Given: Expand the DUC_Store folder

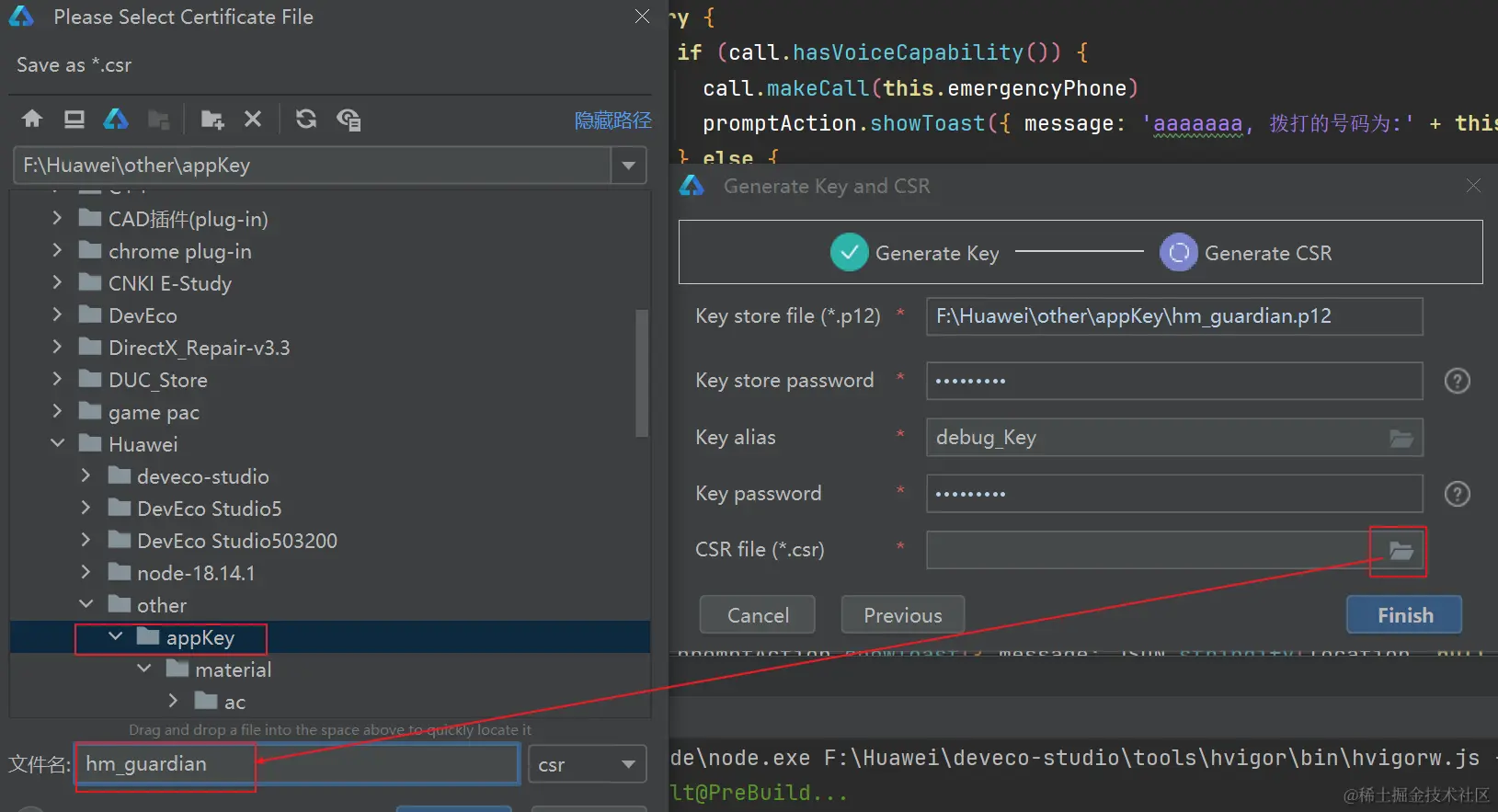Looking at the screenshot, I should (x=57, y=379).
